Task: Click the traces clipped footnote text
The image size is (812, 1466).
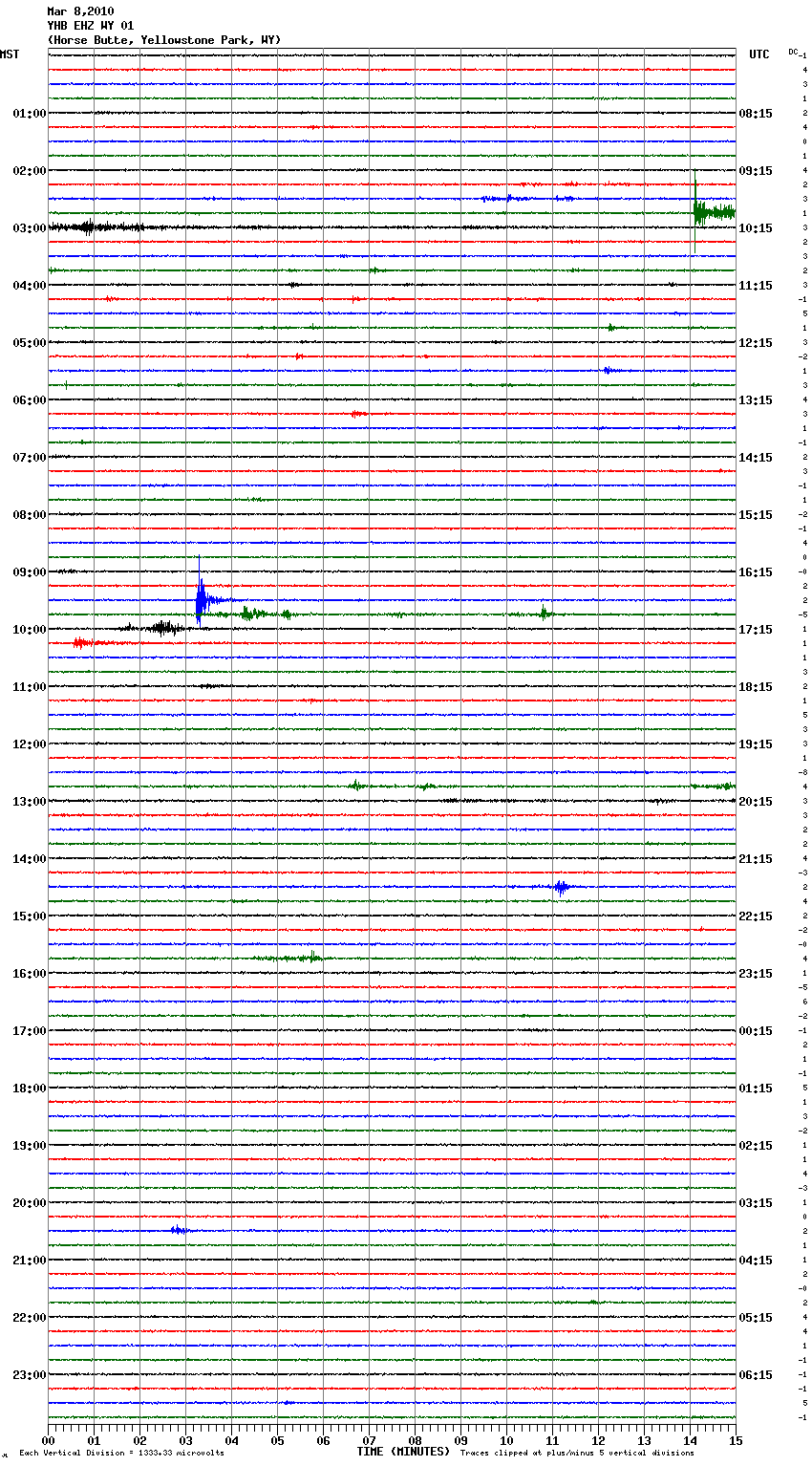Action: [577, 1453]
